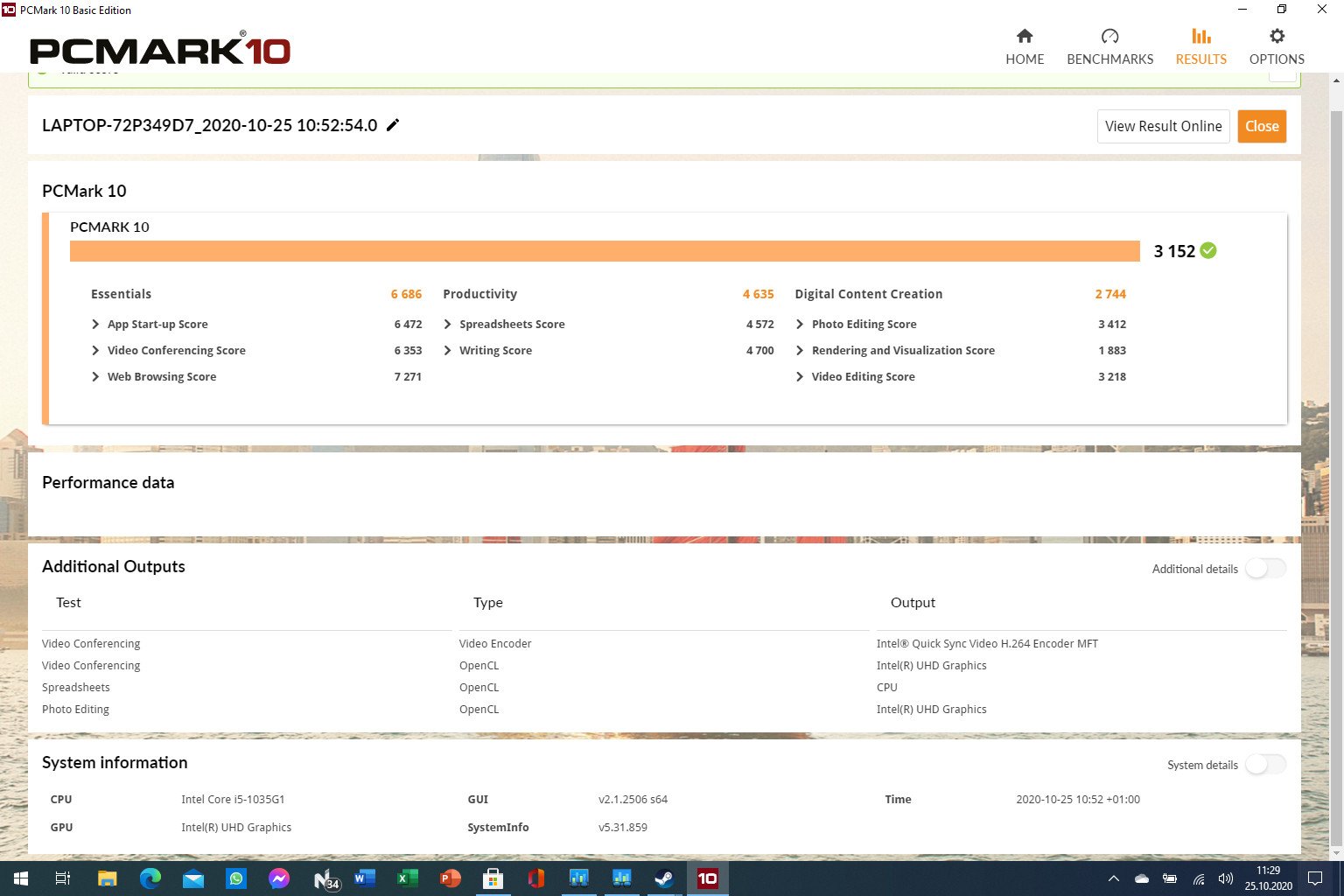Open the Wi-Fi network tray icon

[1199, 878]
